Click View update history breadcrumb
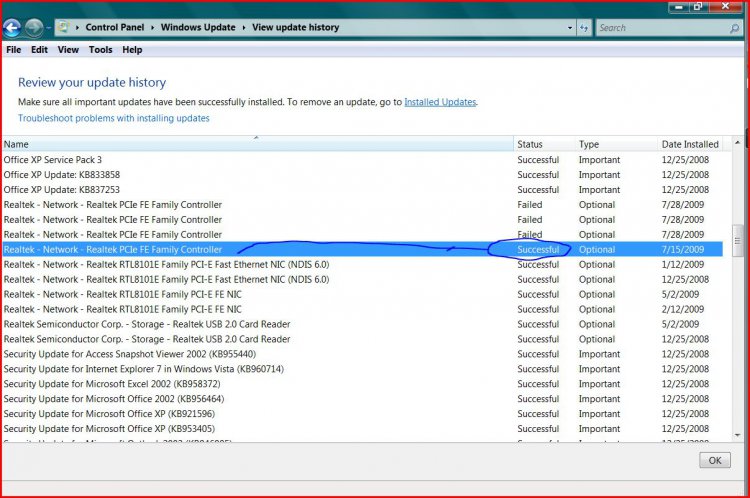This screenshot has width=750, height=498. (x=296, y=27)
